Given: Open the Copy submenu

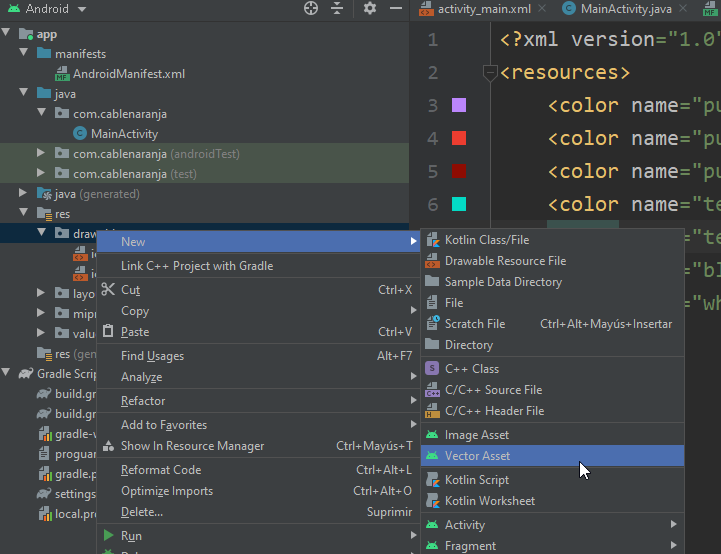Looking at the screenshot, I should (258, 311).
